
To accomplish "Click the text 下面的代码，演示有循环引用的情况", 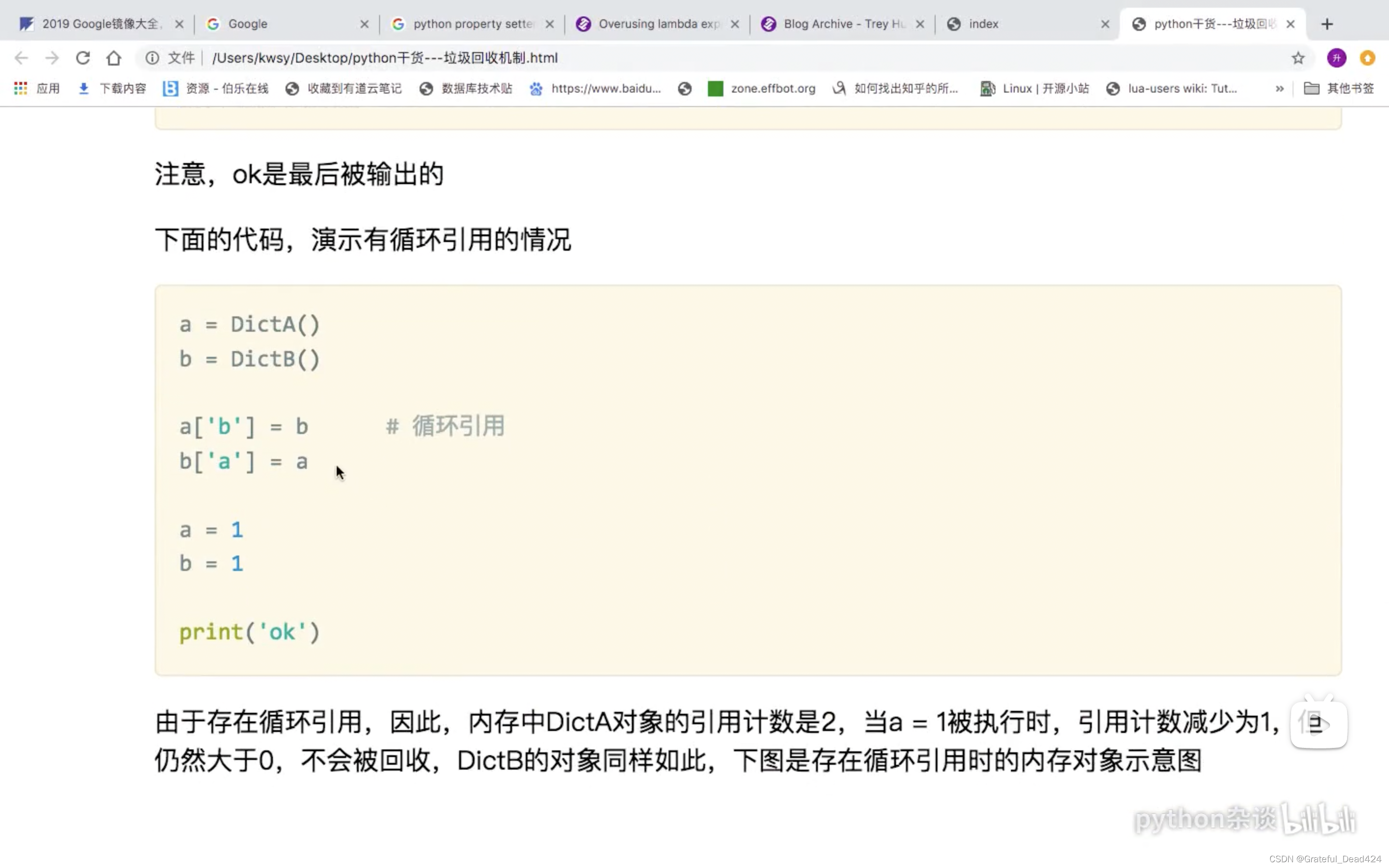I will click(363, 239).
